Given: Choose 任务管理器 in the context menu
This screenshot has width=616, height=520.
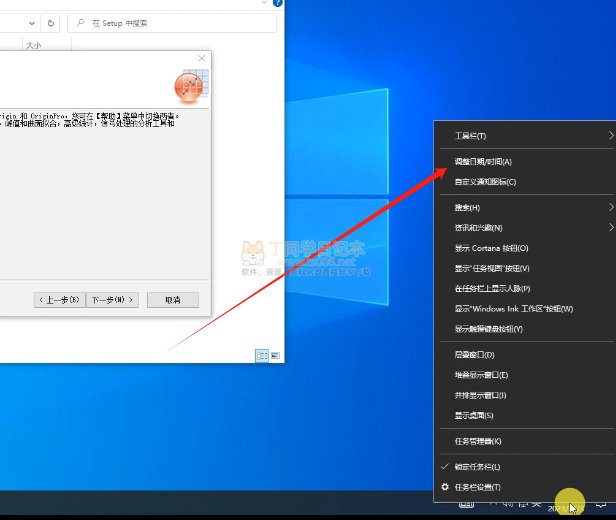Looking at the screenshot, I should [478, 441].
